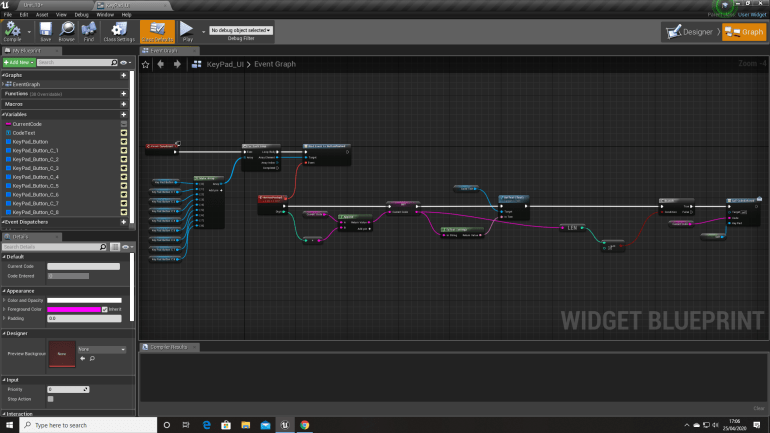770x433 pixels.
Task: Add a new graph with plus icon
Action: point(124,75)
